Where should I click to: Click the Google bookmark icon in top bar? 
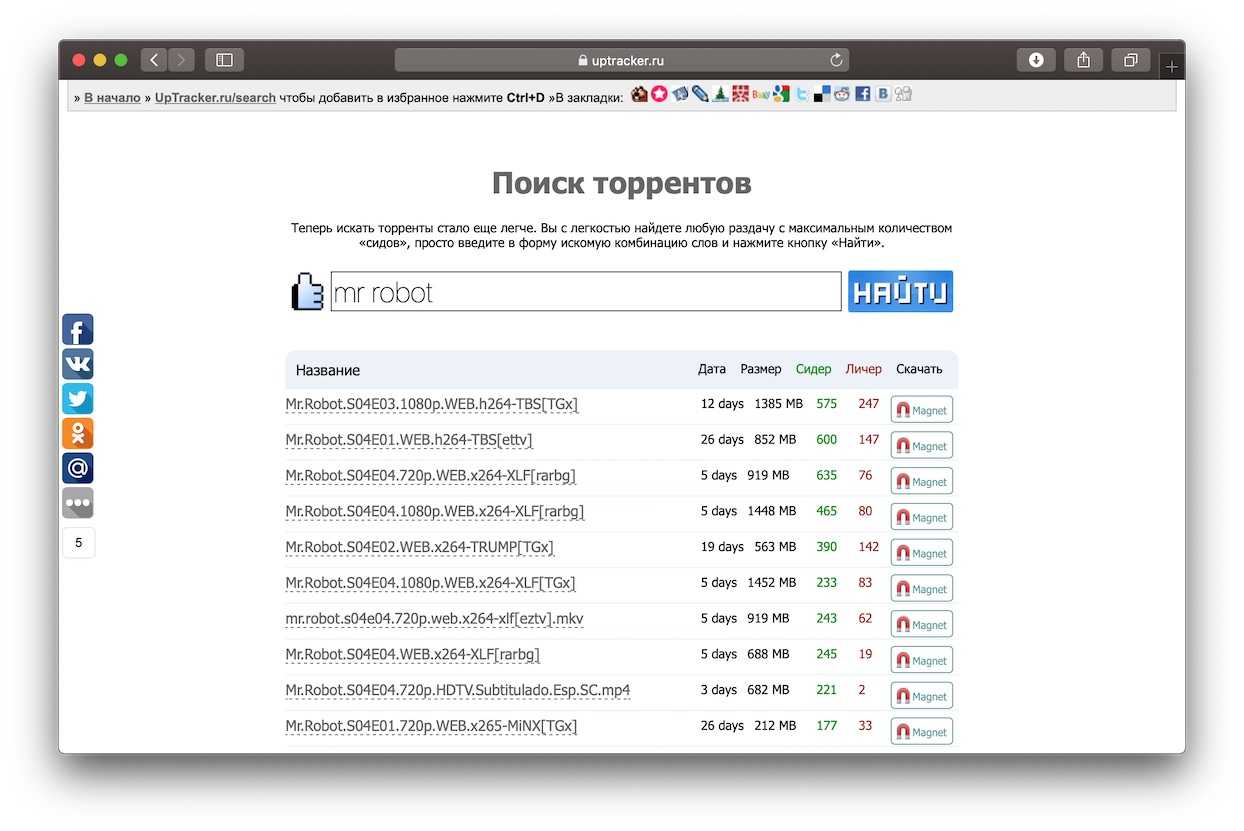pos(781,94)
